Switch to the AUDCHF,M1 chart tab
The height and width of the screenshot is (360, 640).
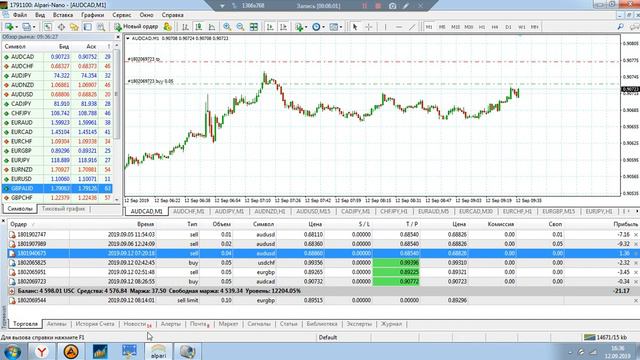[189, 211]
